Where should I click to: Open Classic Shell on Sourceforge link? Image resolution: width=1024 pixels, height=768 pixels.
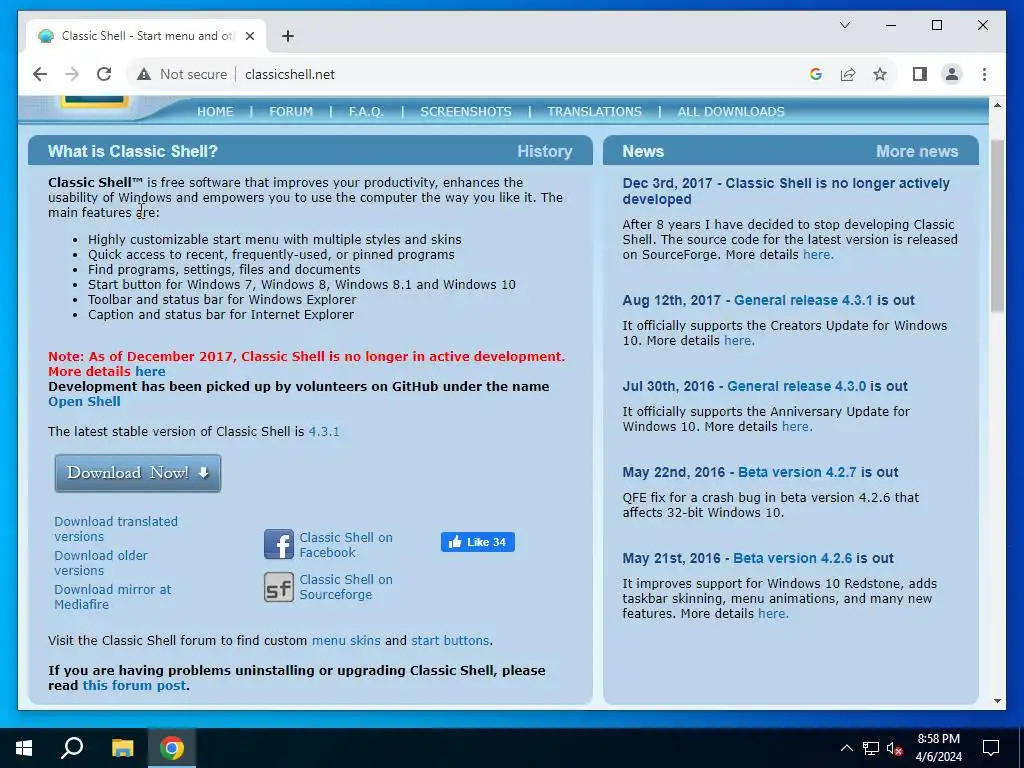pos(346,587)
